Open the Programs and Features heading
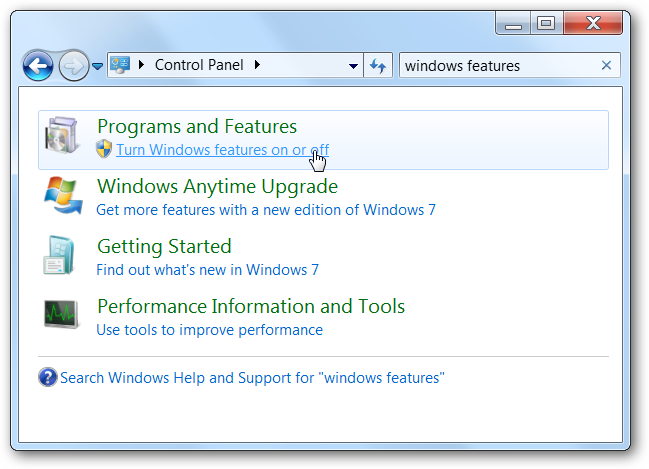This screenshot has height=469, width=649. (x=196, y=127)
